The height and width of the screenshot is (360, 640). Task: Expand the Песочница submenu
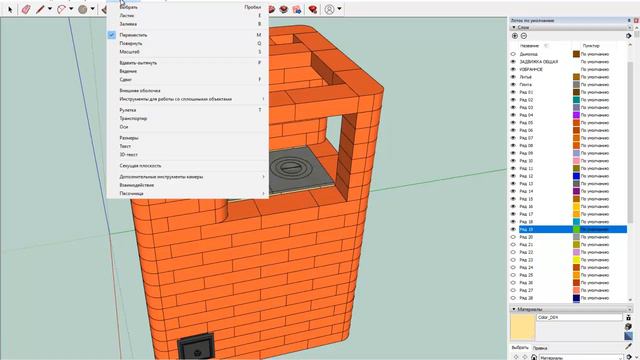click(189, 193)
